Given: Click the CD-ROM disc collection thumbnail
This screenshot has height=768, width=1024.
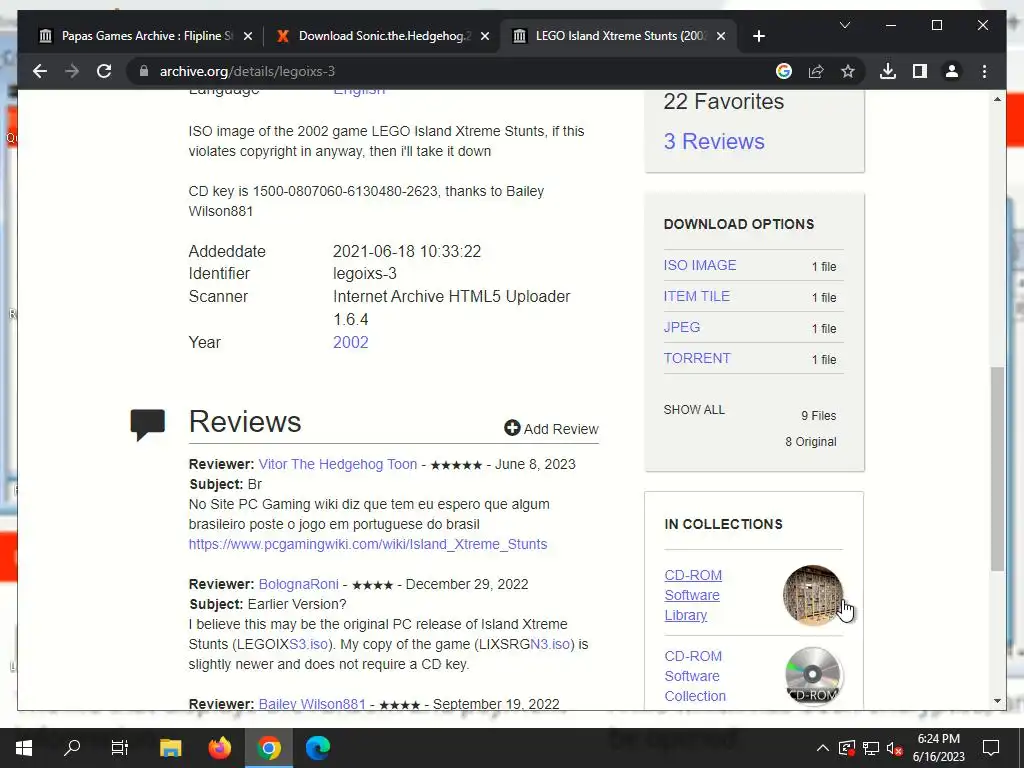Looking at the screenshot, I should click(x=813, y=676).
